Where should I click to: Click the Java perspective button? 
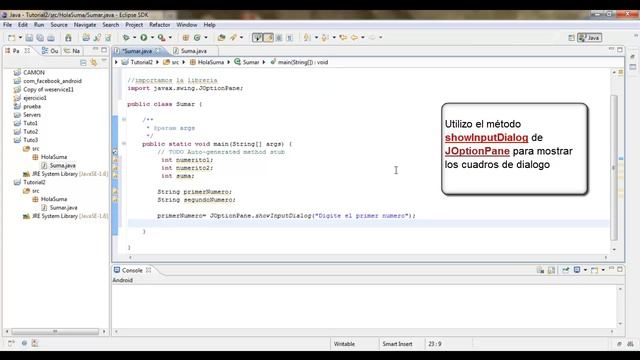[x=590, y=38]
